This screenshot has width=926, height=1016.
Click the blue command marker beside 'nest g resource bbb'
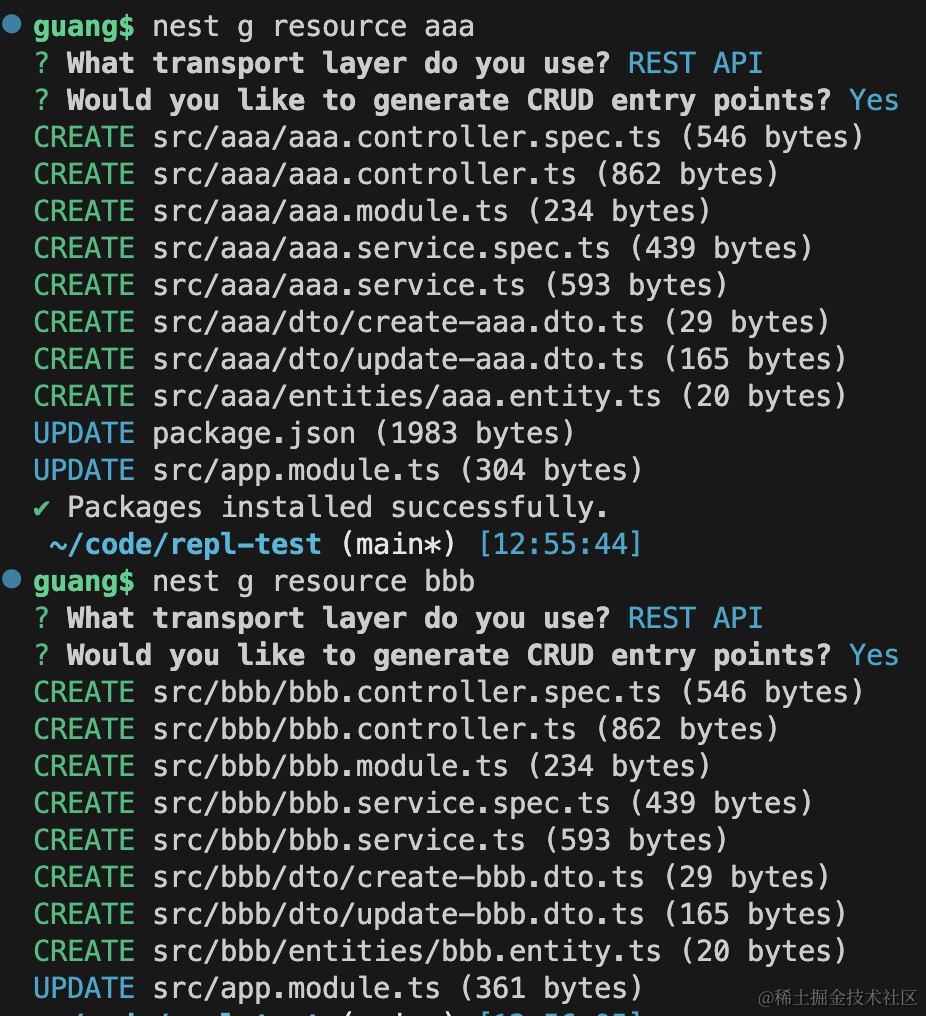click(12, 579)
